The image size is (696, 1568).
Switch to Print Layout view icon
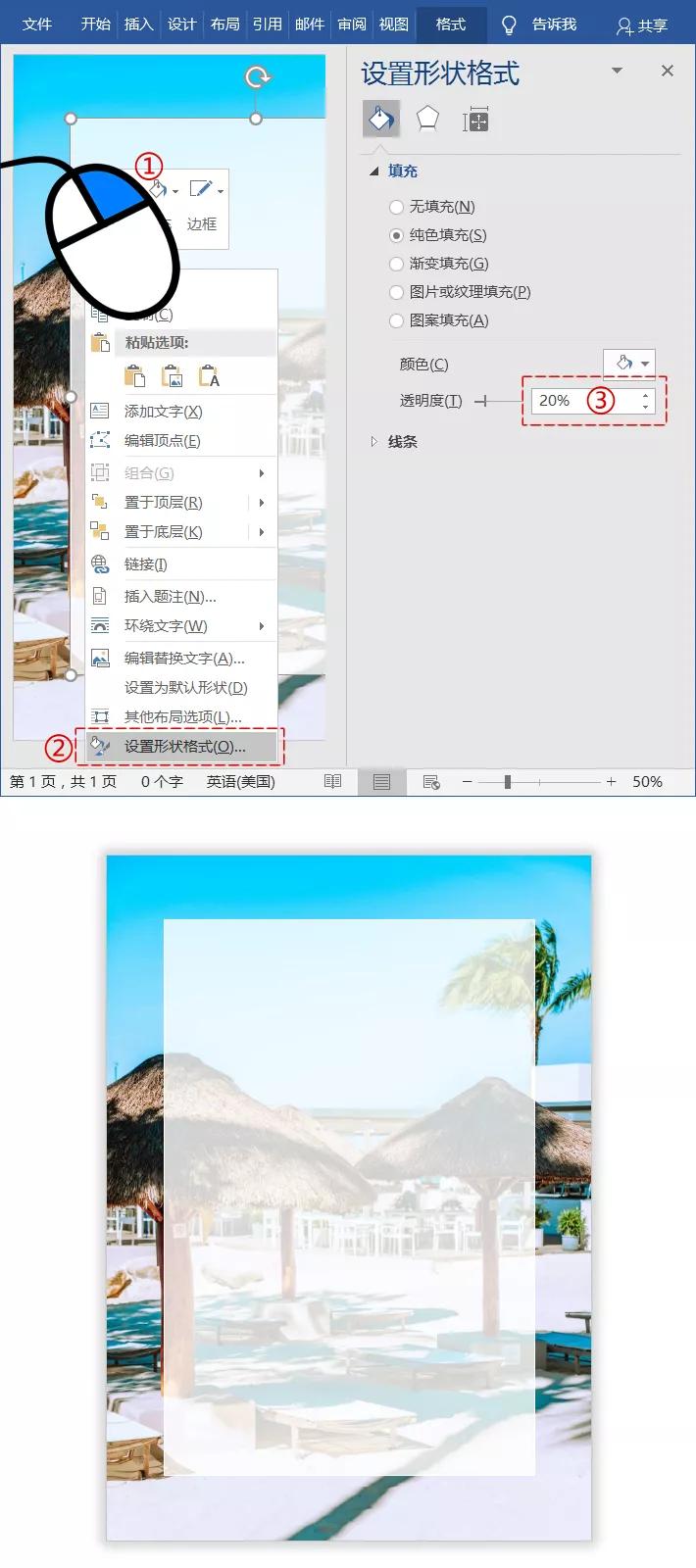381,782
